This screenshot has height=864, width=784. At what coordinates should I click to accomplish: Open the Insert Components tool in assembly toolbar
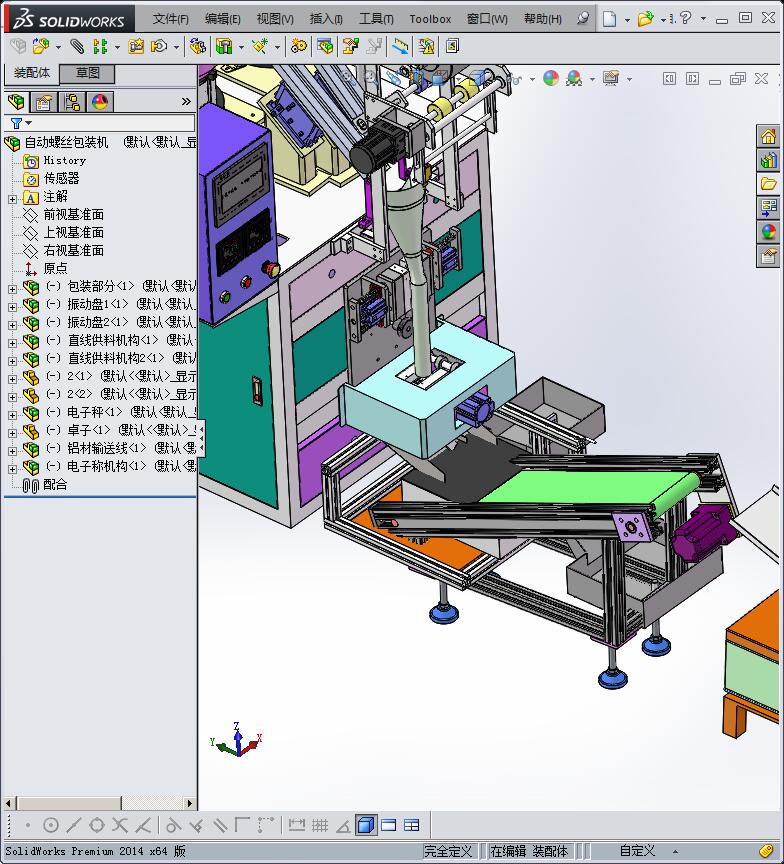(40, 46)
